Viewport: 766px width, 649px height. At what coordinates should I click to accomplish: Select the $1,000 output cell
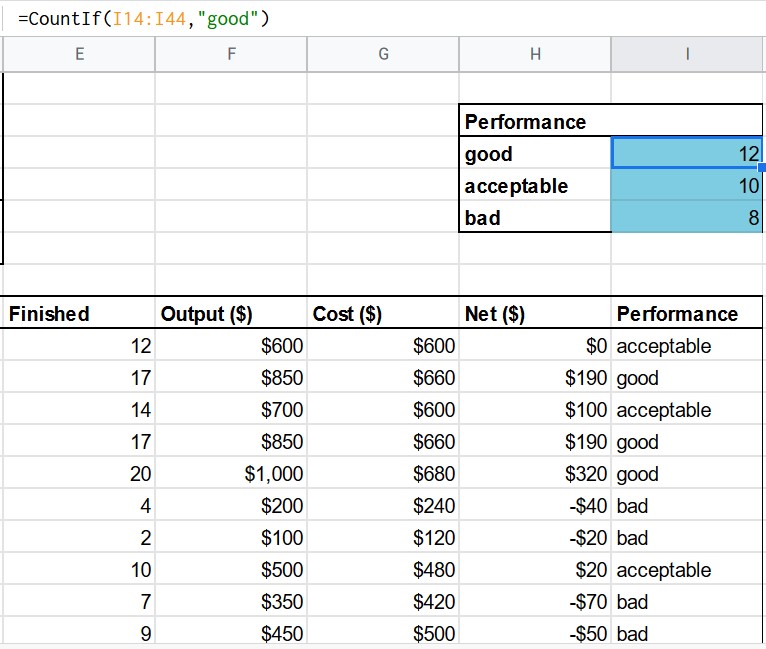[x=231, y=474]
